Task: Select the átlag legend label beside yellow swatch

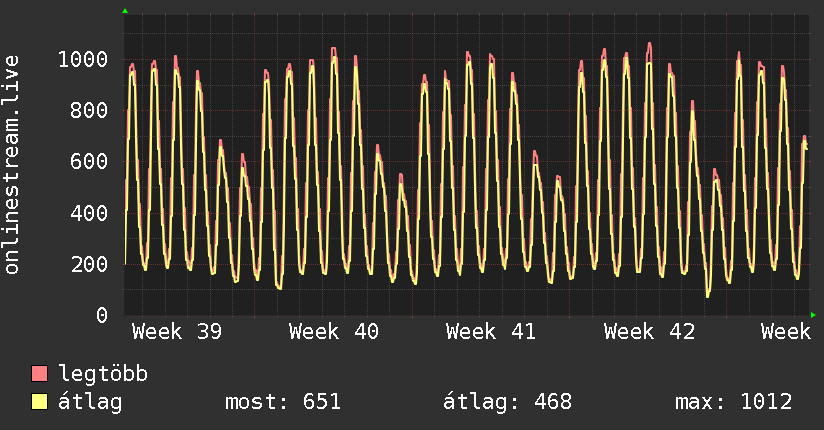Action: (x=90, y=402)
